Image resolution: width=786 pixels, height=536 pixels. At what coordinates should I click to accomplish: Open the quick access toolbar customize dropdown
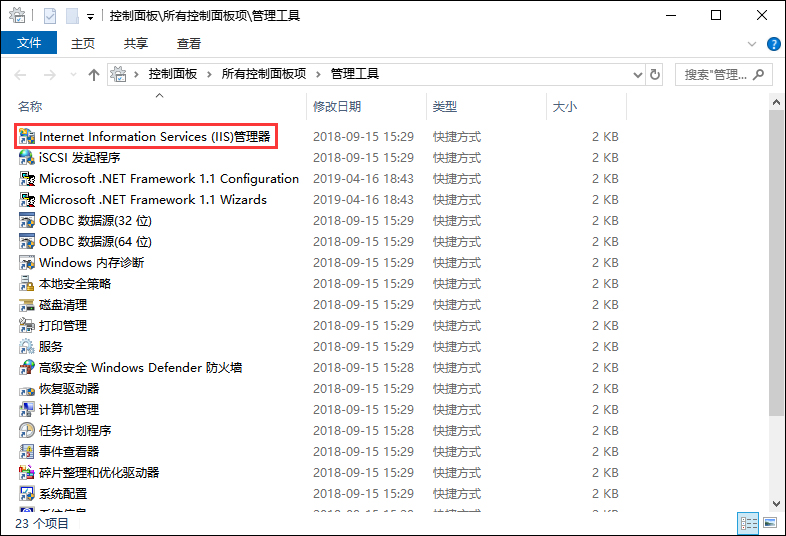pyautogui.click(x=90, y=17)
